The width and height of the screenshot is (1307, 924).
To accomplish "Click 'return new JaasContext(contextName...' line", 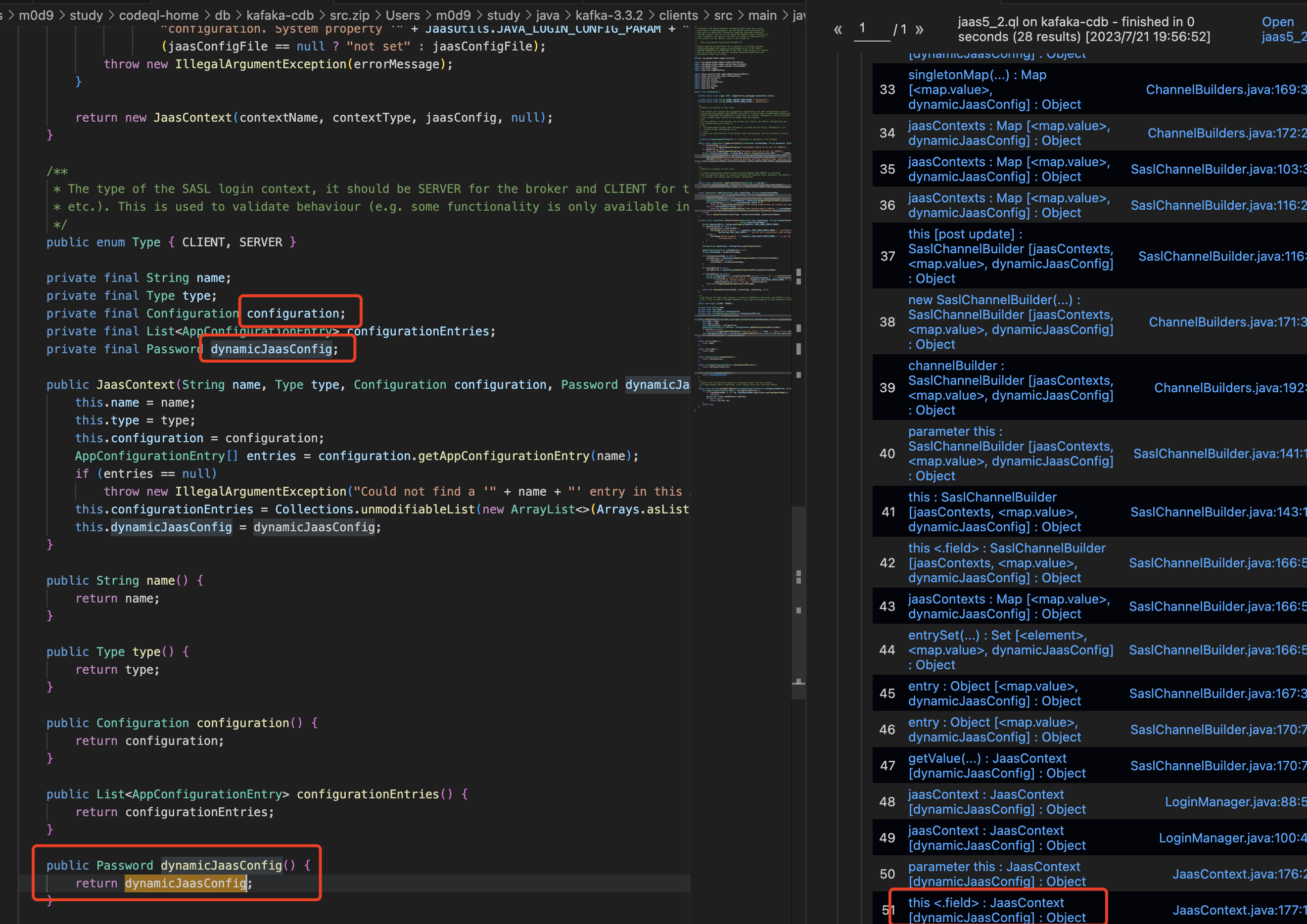I will coord(314,118).
